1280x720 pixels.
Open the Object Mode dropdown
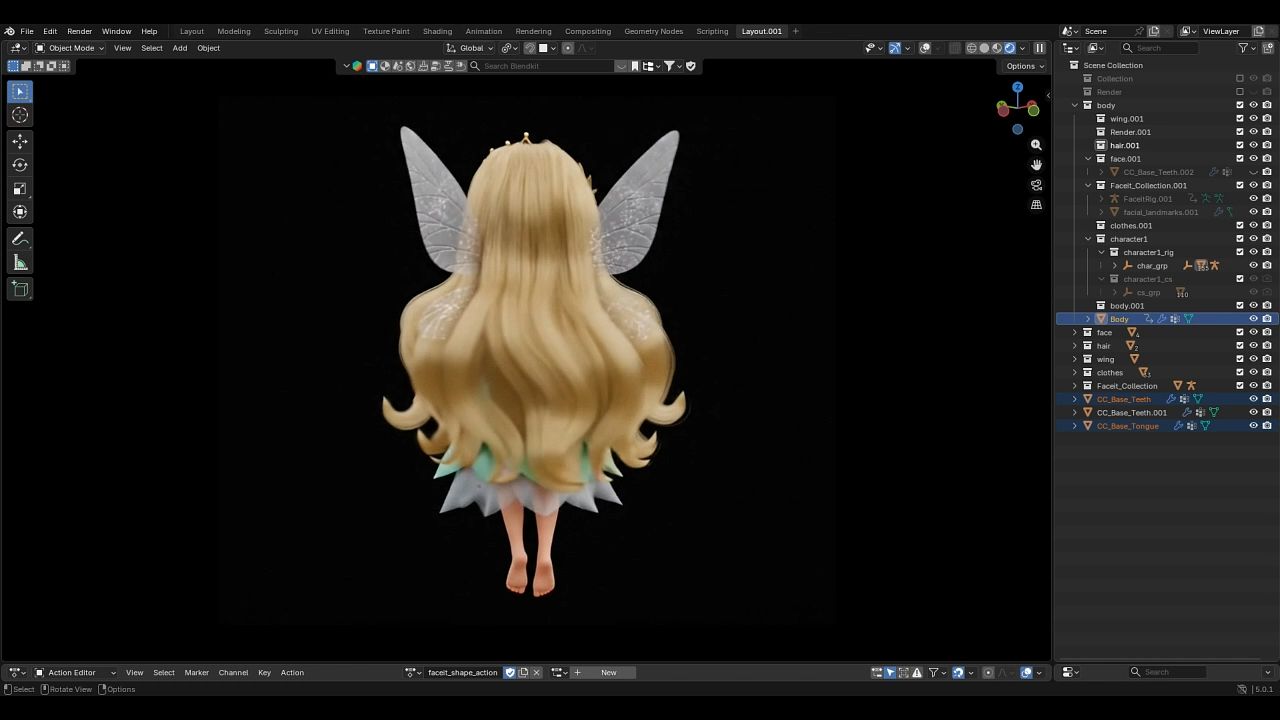[69, 48]
